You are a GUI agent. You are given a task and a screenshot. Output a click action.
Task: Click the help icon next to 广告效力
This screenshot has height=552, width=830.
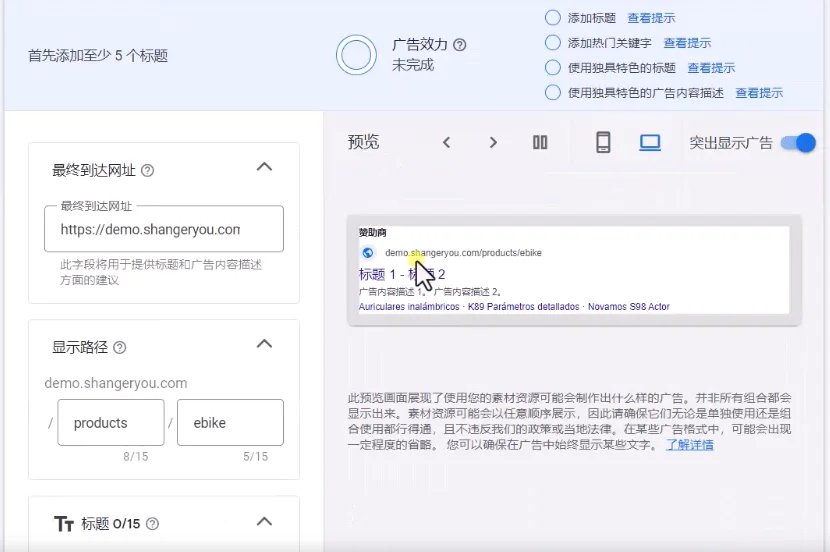[x=460, y=45]
